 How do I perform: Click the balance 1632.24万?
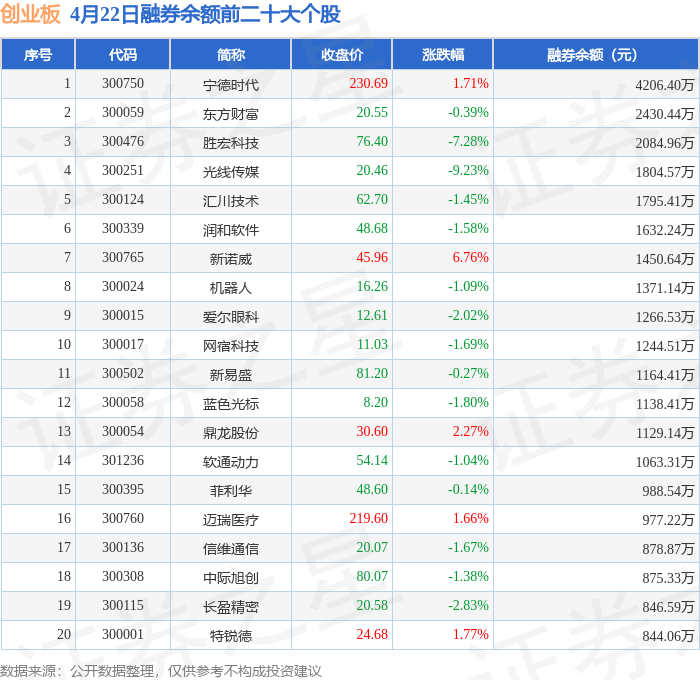click(665, 230)
